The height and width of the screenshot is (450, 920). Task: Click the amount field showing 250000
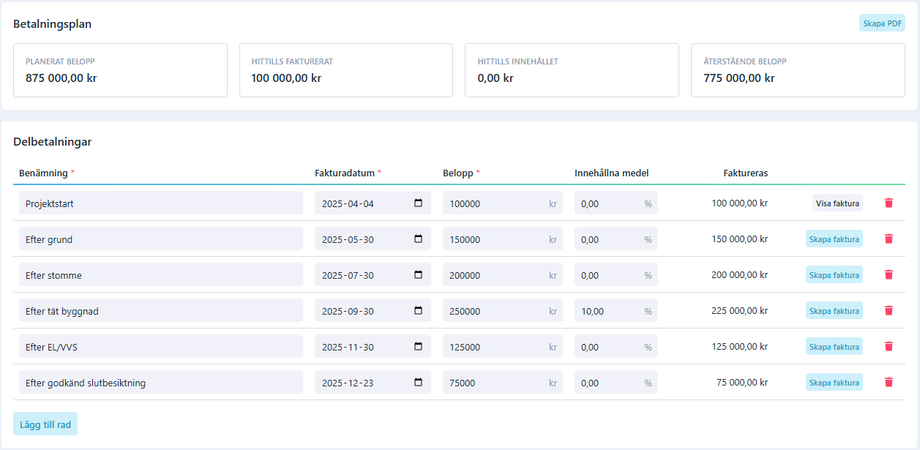tap(493, 311)
